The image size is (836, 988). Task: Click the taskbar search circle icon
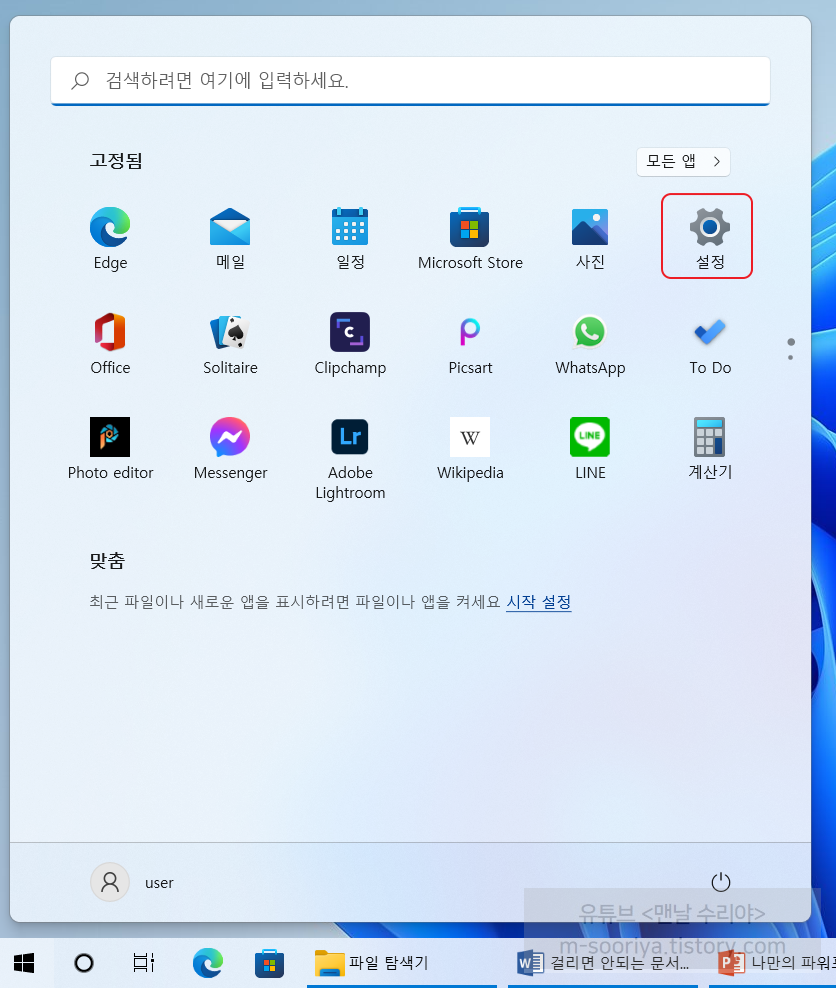(x=84, y=963)
